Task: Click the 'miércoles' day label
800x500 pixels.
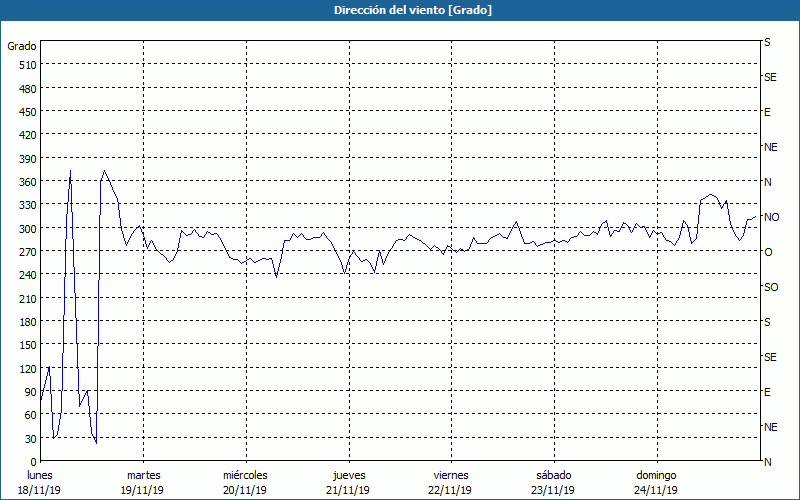Action: tap(245, 475)
